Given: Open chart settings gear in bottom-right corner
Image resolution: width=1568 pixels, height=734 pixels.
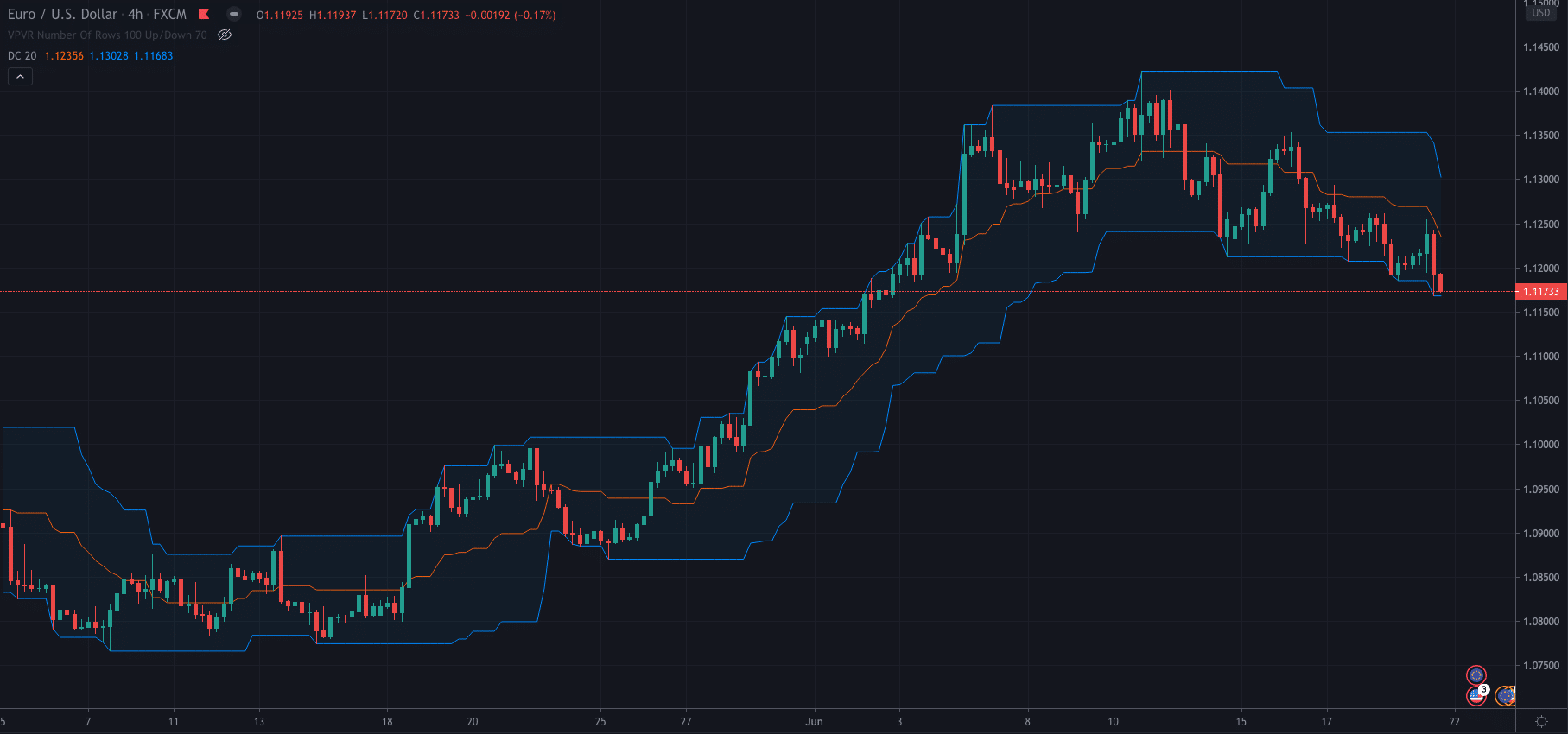Looking at the screenshot, I should [1541, 721].
